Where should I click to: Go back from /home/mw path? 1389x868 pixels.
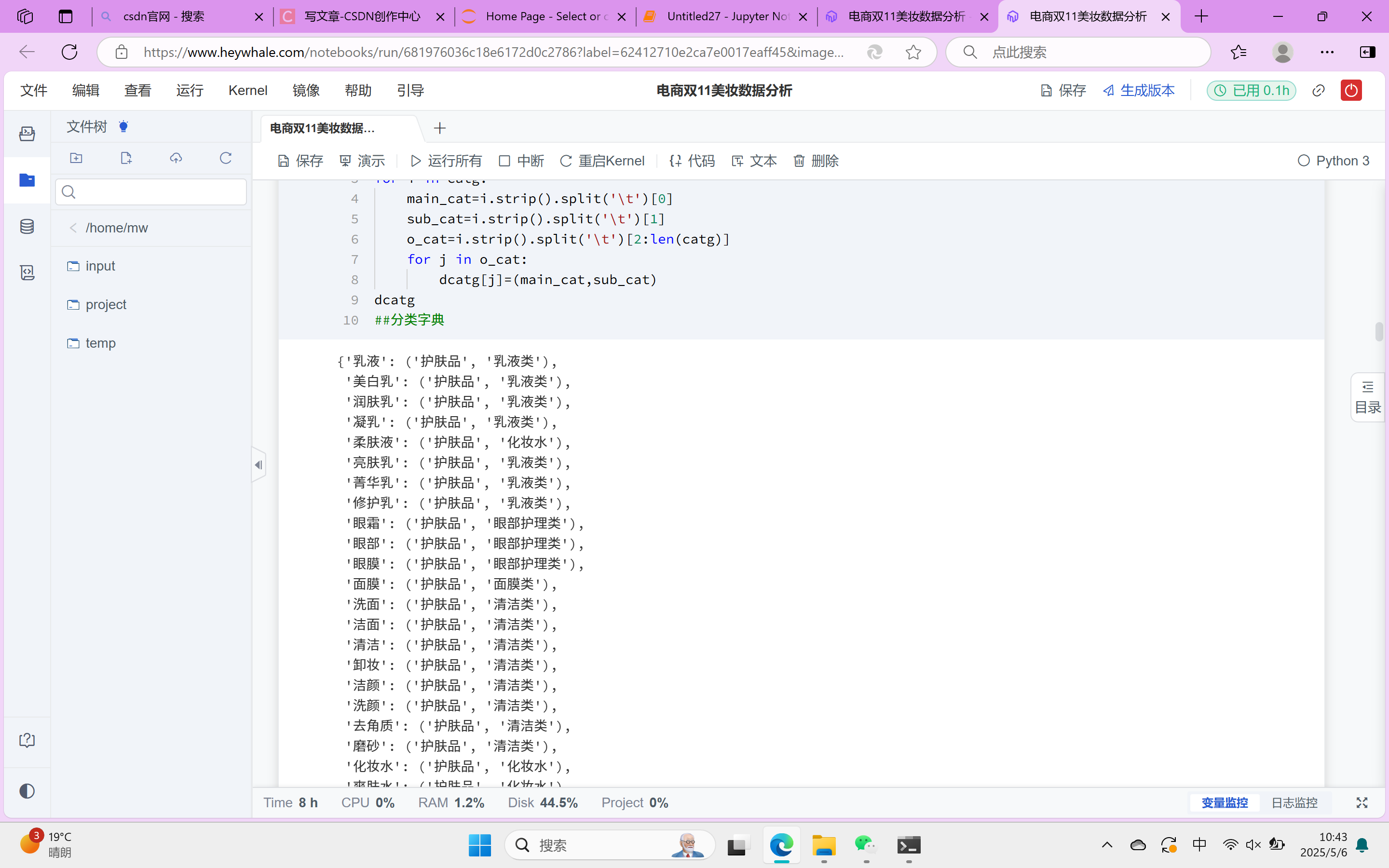click(73, 228)
